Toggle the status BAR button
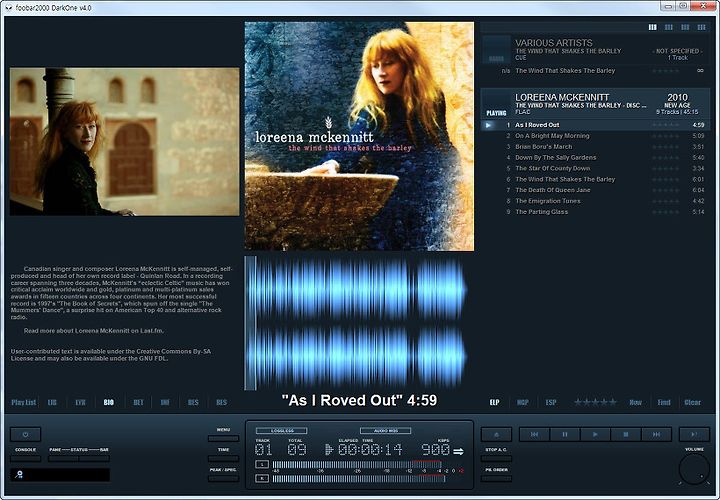 94,458
